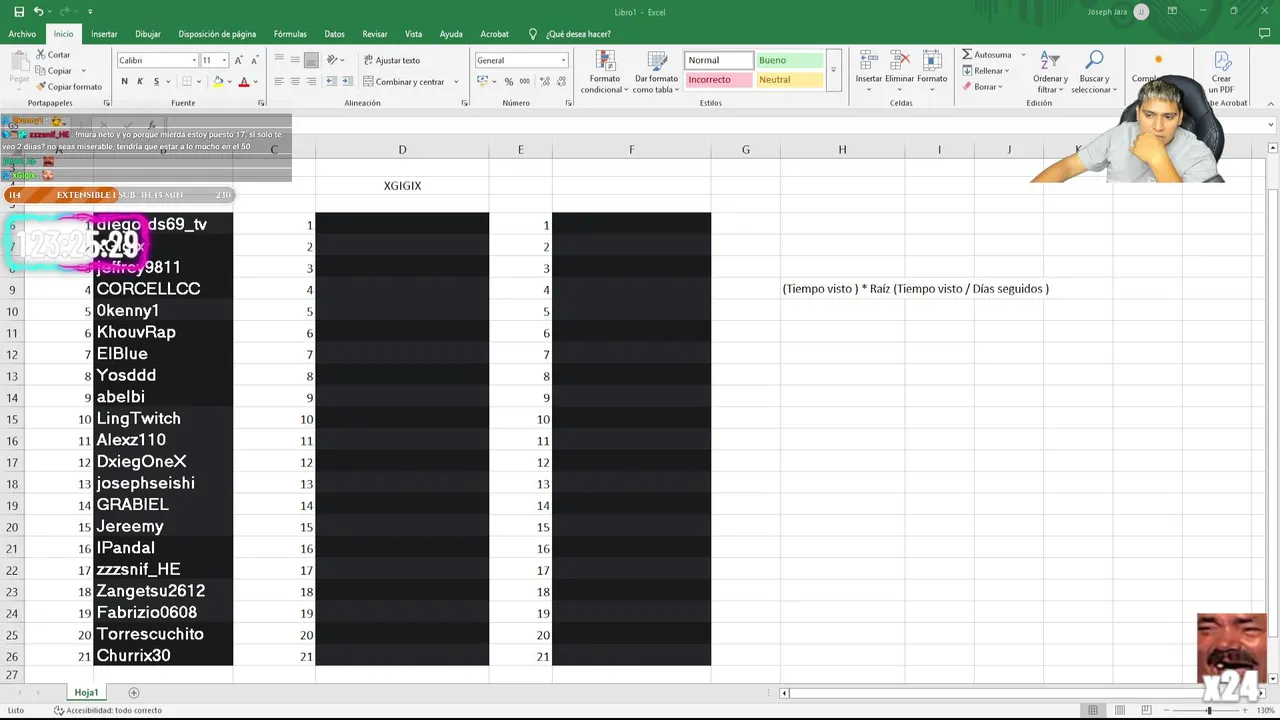
Task: Click the Copiar formato paintbrush
Action: 68,87
